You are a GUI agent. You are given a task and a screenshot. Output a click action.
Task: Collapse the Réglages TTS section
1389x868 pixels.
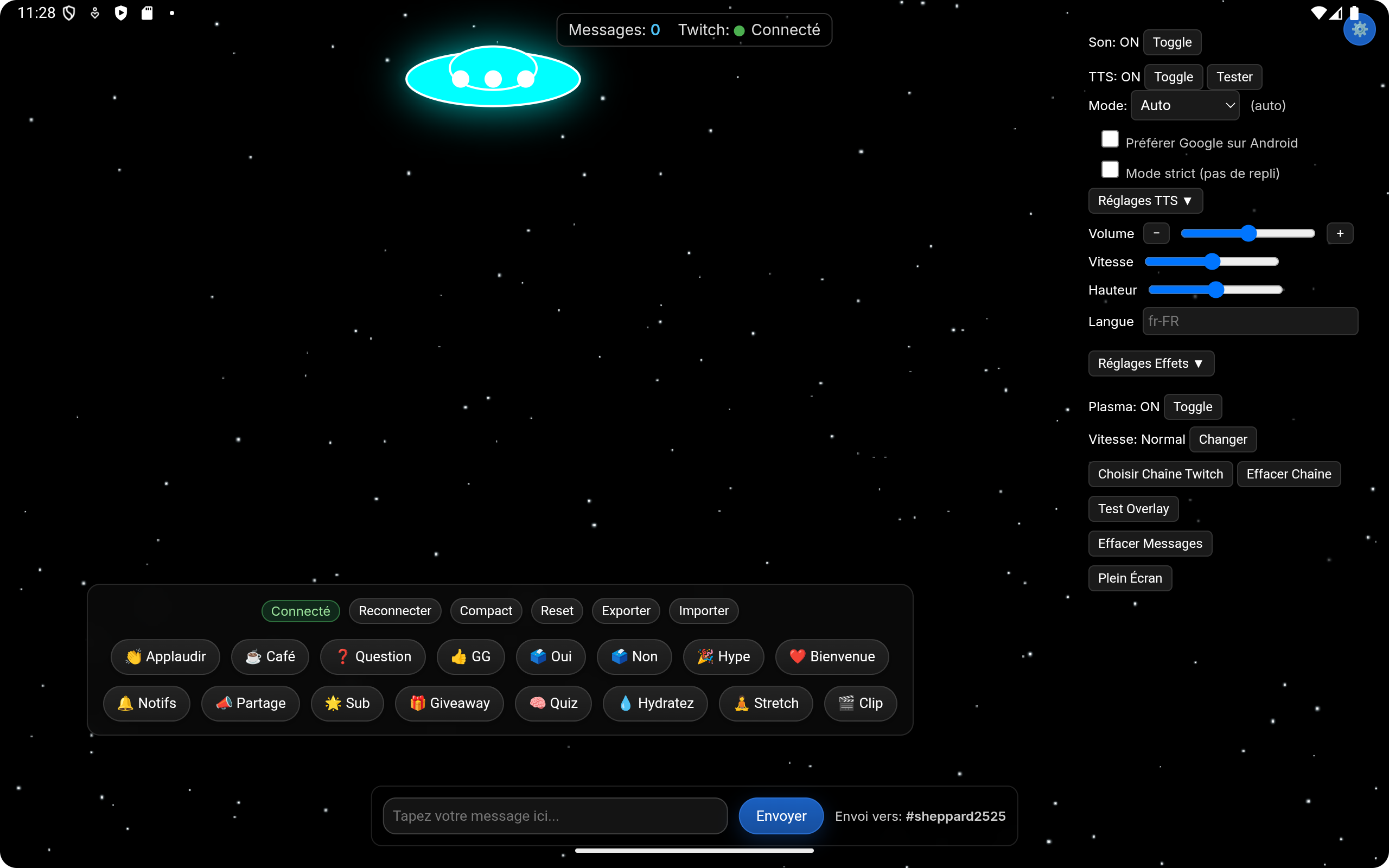tap(1144, 201)
